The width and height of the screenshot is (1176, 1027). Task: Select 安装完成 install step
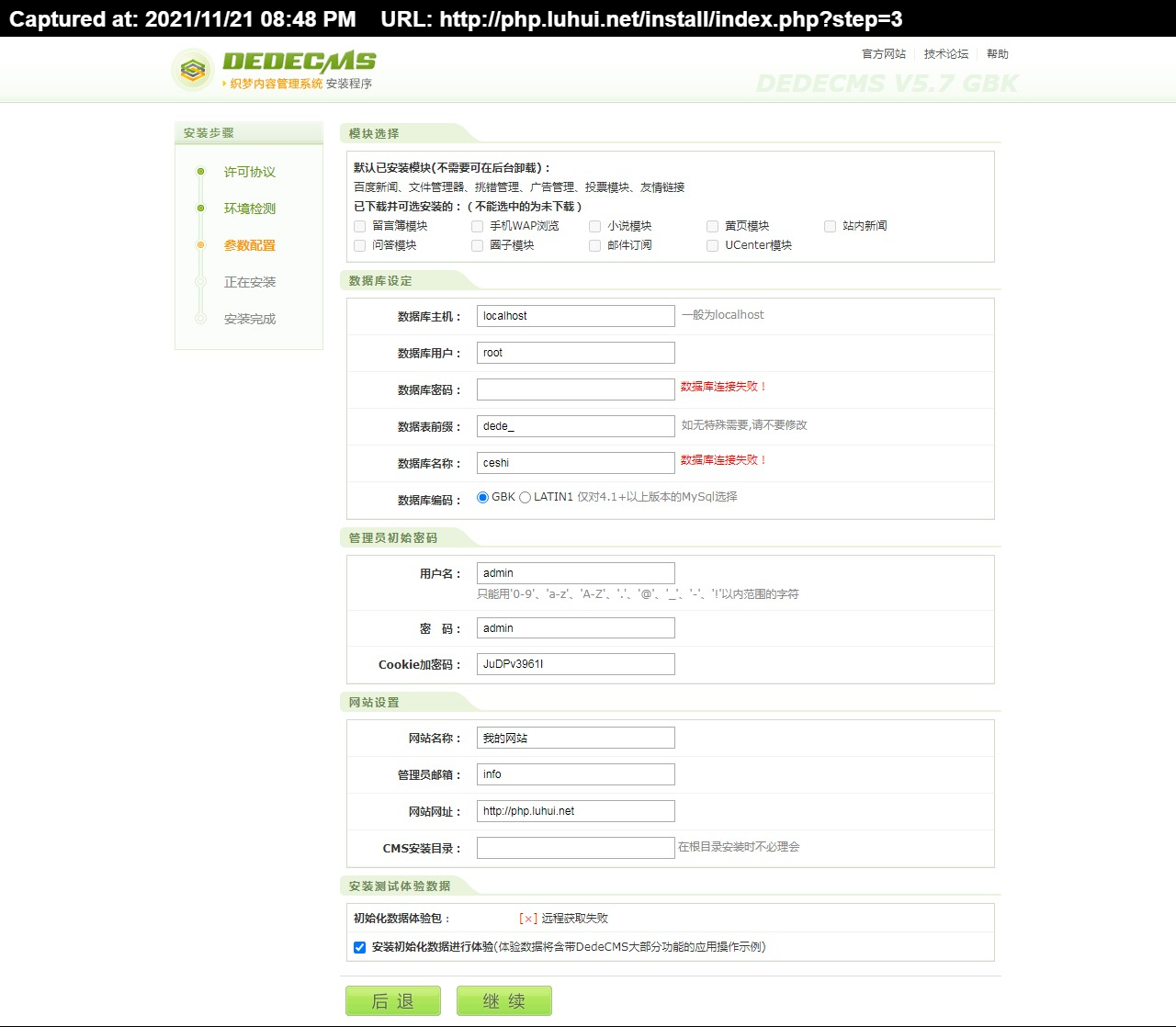pos(250,319)
